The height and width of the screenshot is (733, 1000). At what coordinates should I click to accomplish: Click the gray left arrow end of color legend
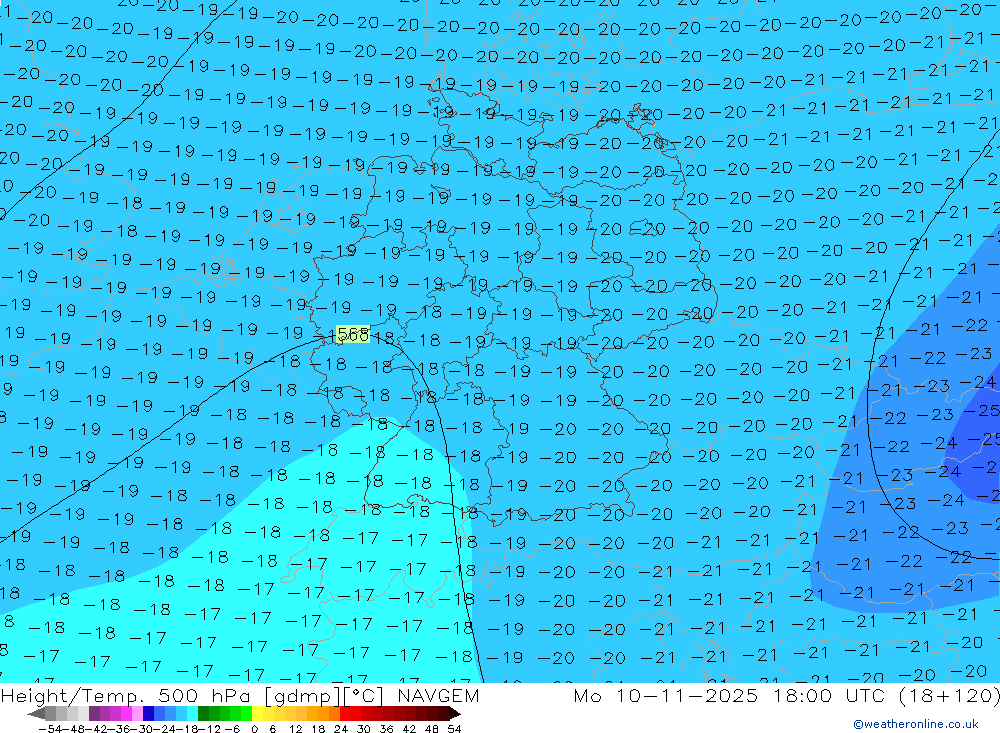pyautogui.click(x=36, y=714)
